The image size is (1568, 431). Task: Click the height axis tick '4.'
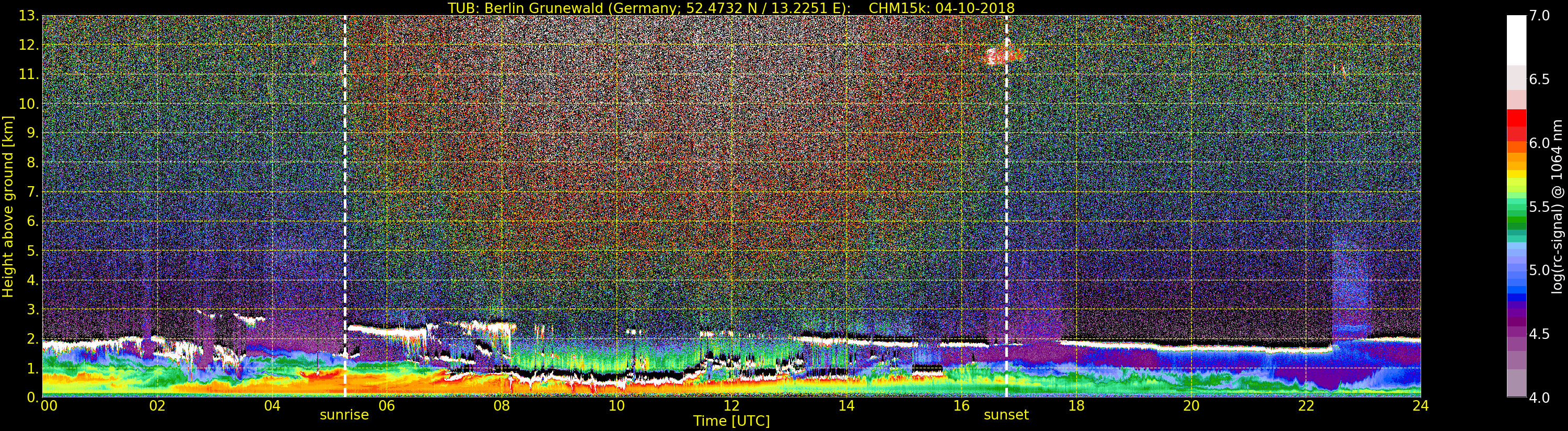(32, 280)
